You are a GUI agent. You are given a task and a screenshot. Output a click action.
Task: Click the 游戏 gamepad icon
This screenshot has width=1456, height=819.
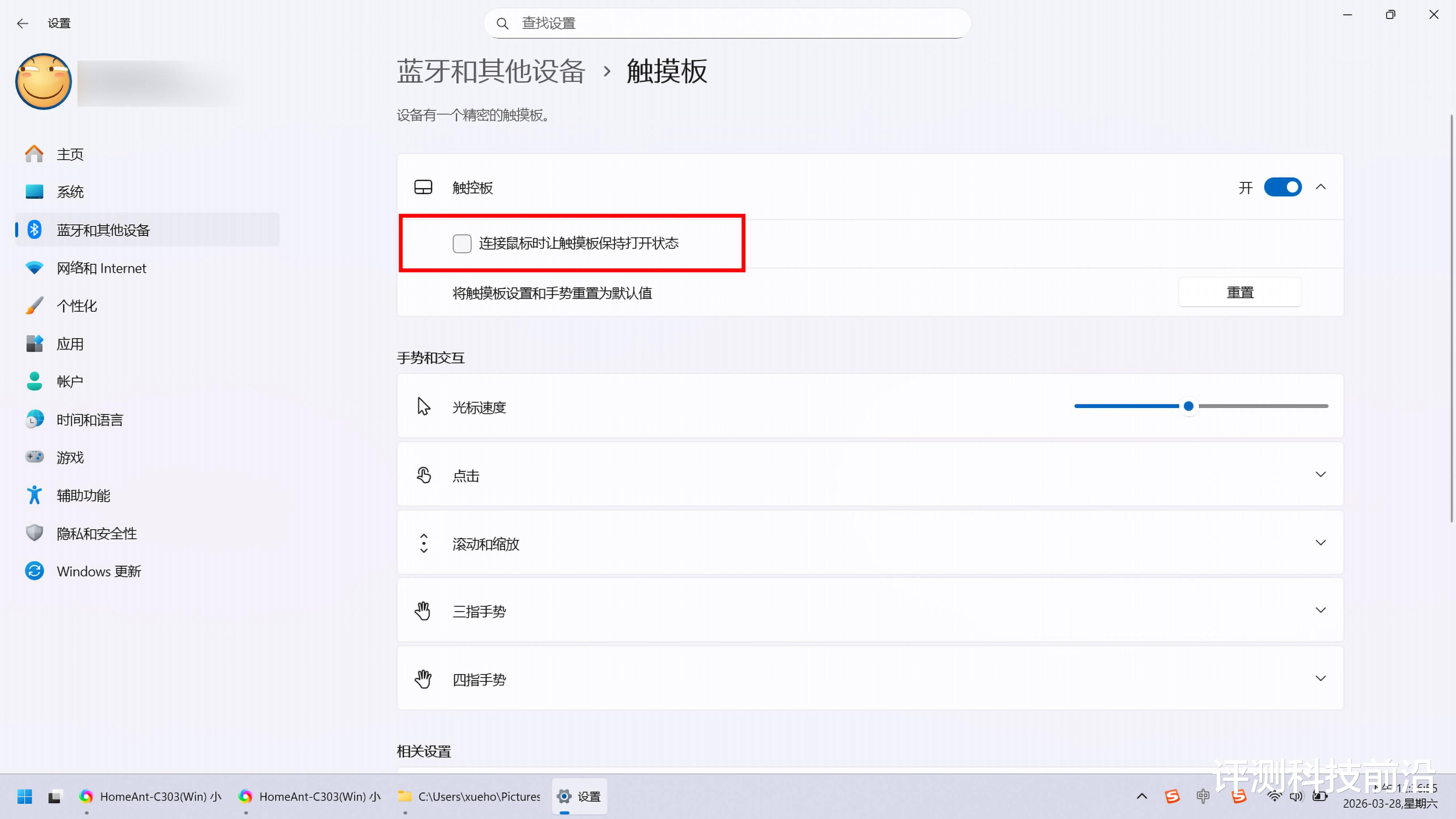coord(35,457)
